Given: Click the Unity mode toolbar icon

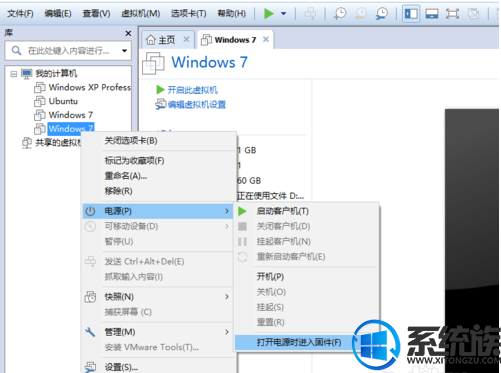Looking at the screenshot, I should tap(473, 14).
